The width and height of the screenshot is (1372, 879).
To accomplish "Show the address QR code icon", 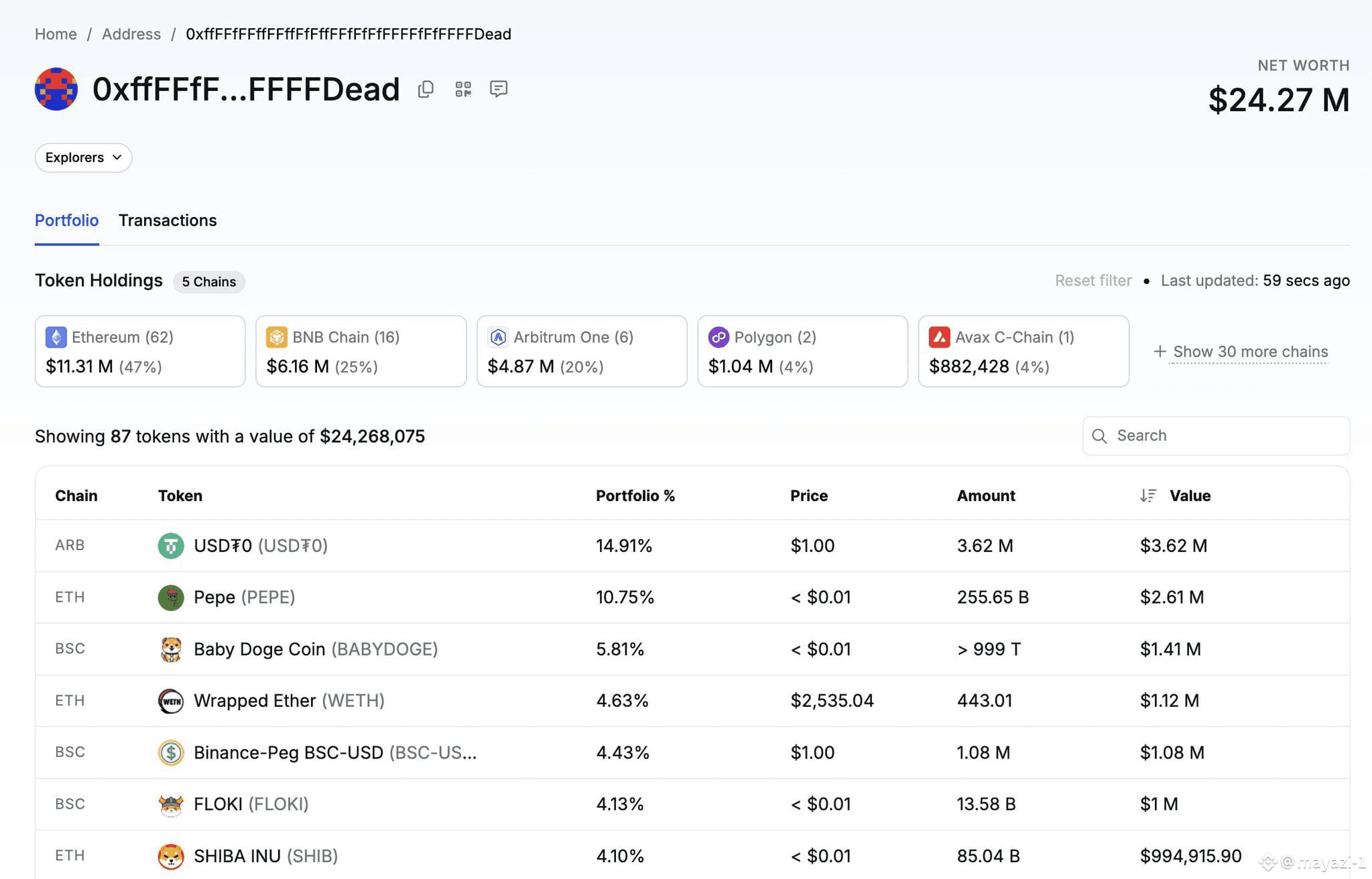I will tap(463, 89).
